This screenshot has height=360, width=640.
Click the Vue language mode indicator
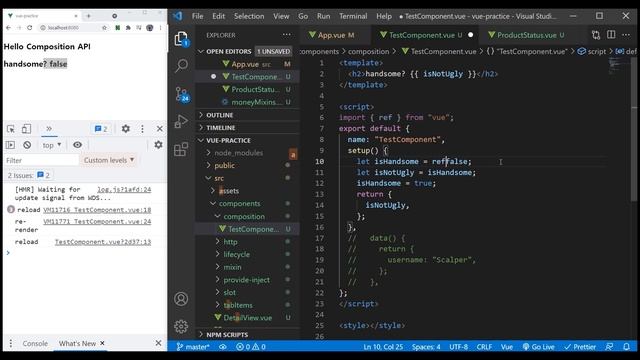pos(507,347)
